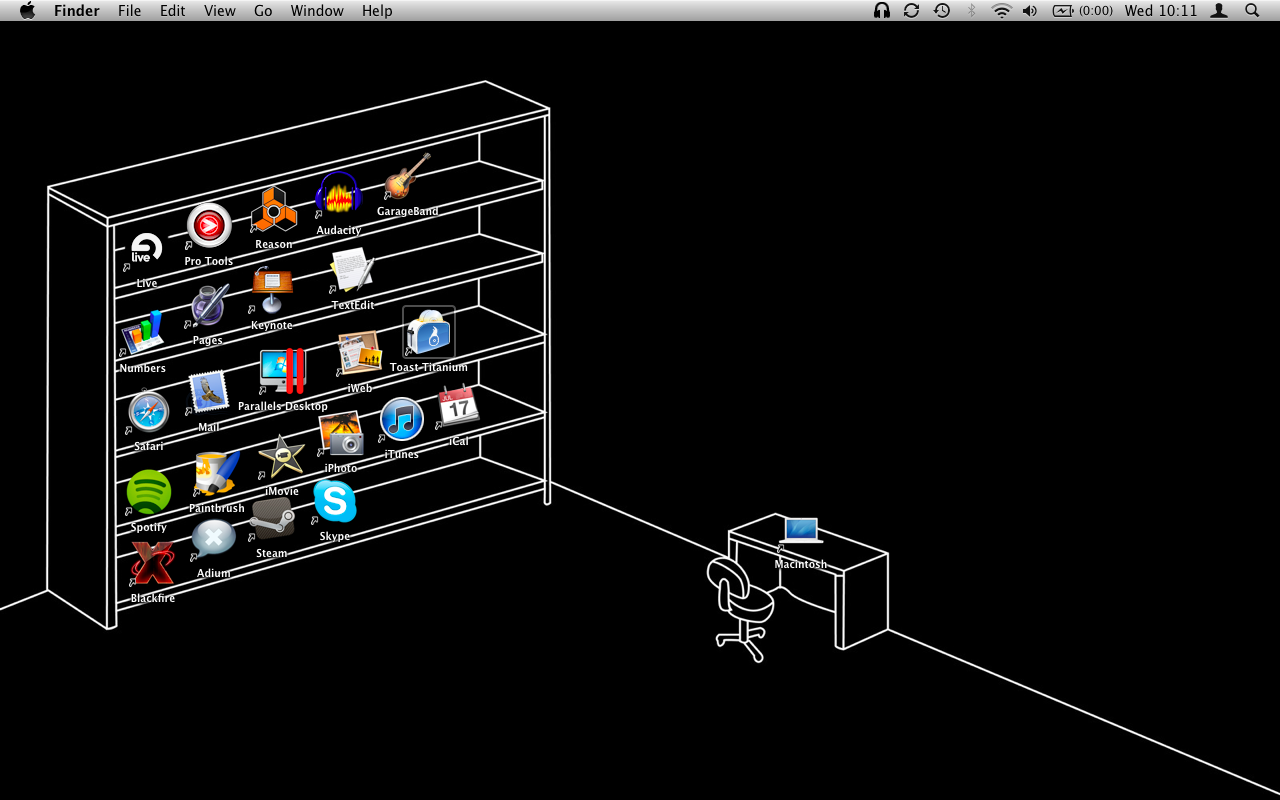
Task: Click the Spotify green icon
Action: click(148, 493)
